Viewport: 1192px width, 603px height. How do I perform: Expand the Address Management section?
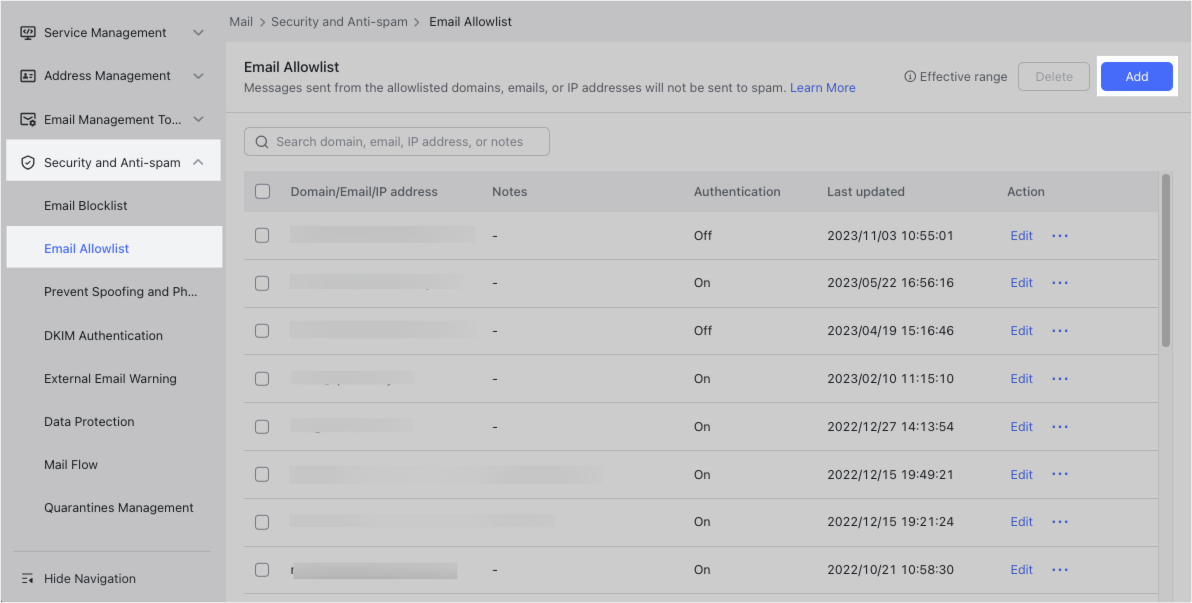click(x=198, y=75)
